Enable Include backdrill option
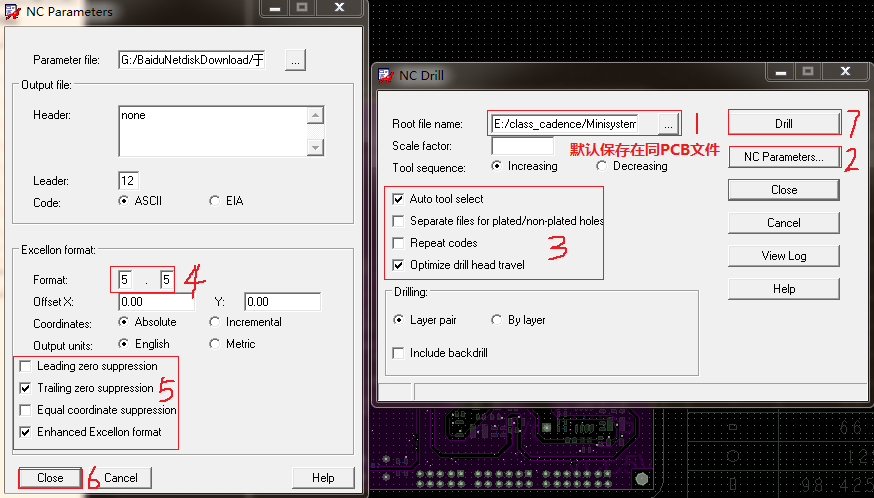Image resolution: width=874 pixels, height=498 pixels. (x=399, y=353)
